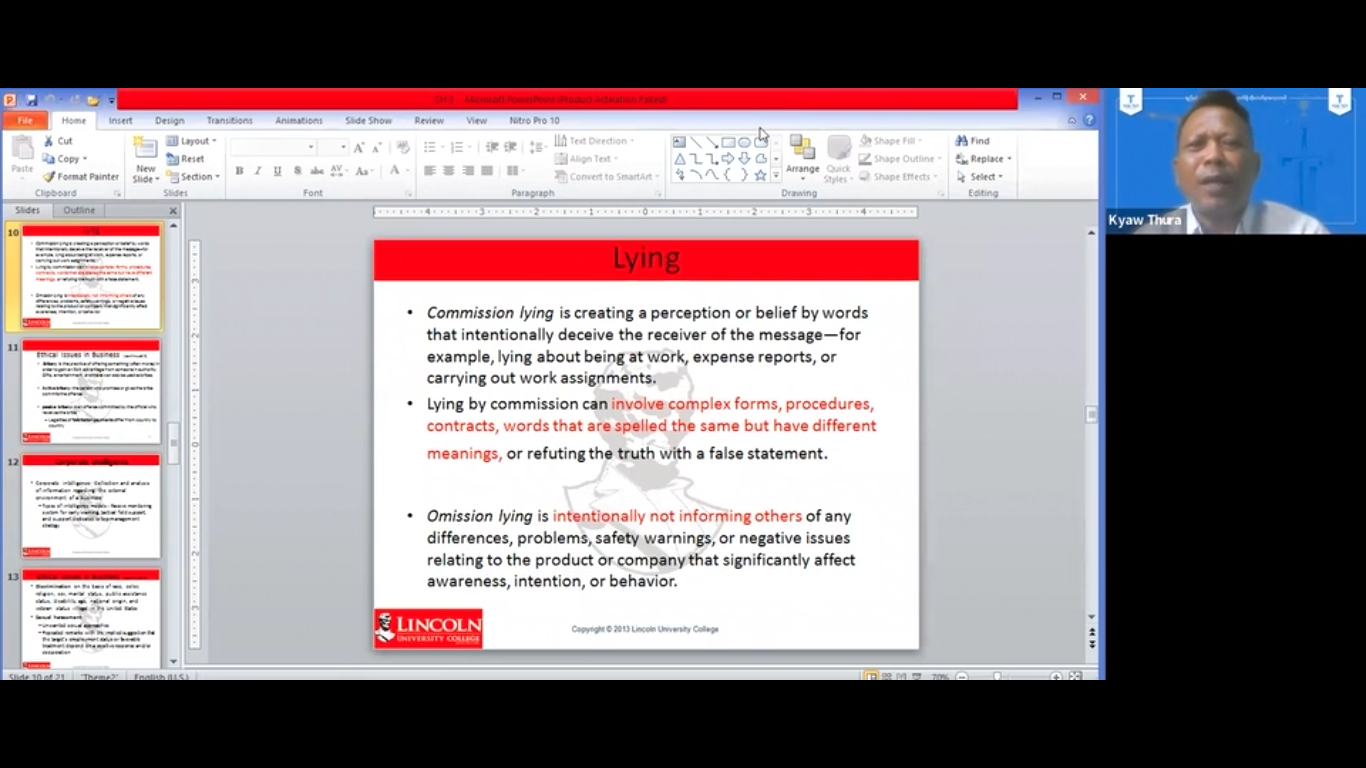Open the font size combo box

pos(333,147)
